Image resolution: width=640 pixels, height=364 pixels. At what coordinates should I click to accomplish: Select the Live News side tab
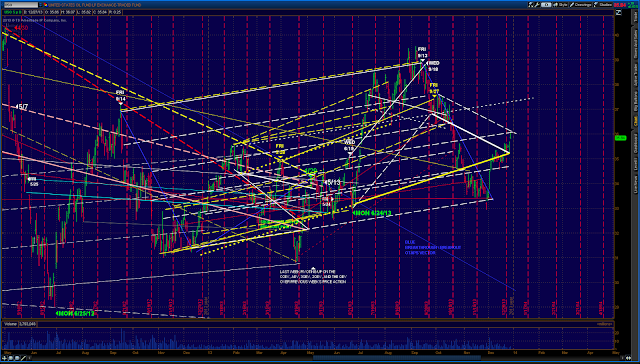click(x=636, y=184)
